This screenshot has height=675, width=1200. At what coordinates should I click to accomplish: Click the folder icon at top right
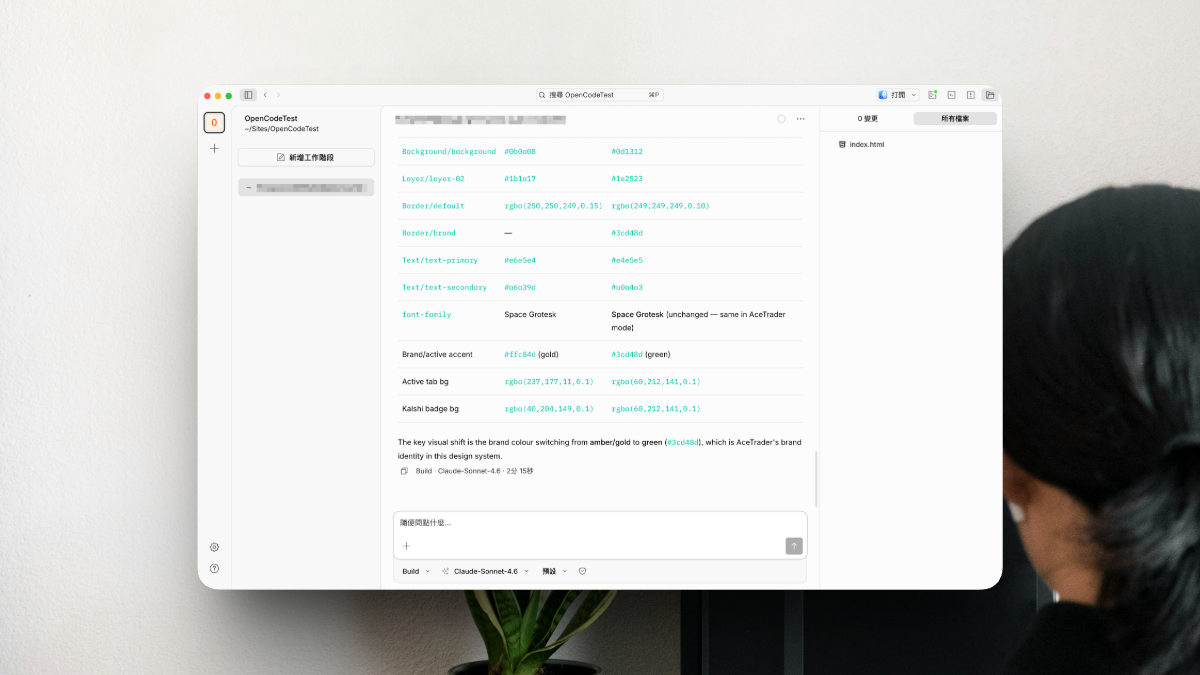[x=989, y=94]
